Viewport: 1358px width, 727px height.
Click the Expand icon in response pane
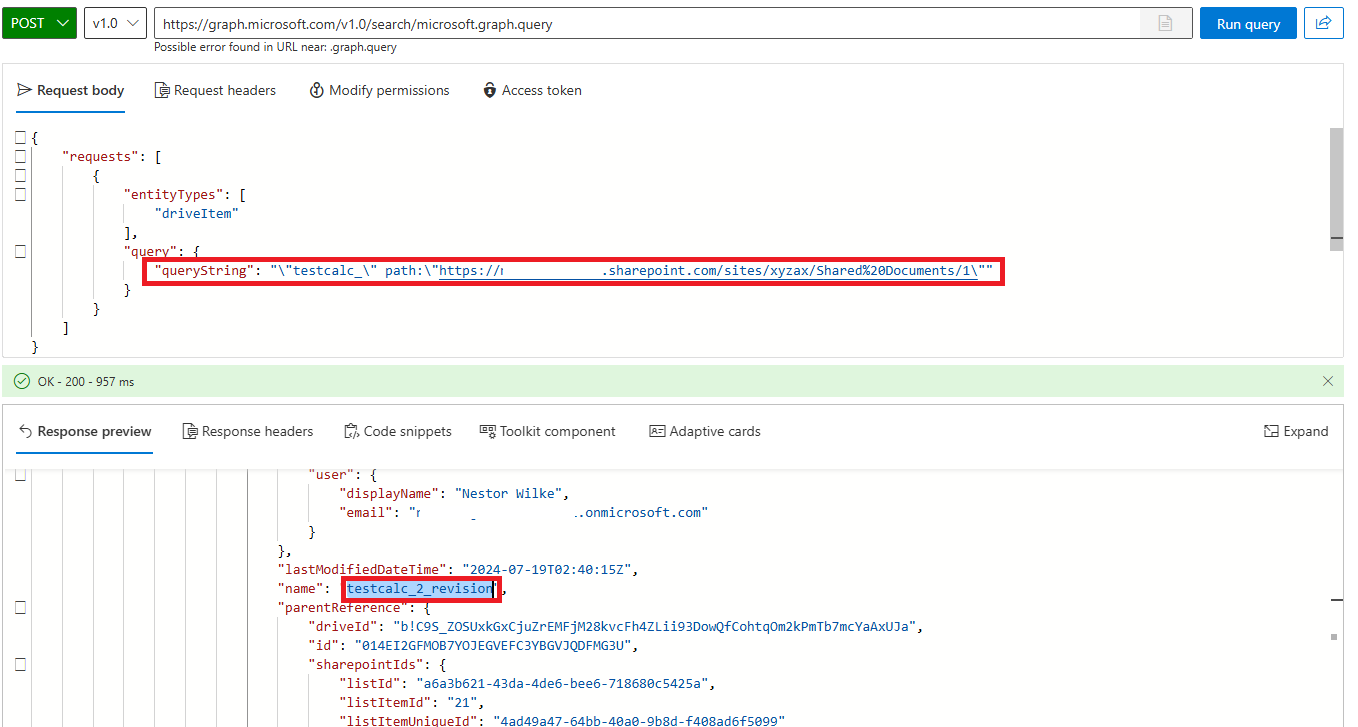point(1271,432)
